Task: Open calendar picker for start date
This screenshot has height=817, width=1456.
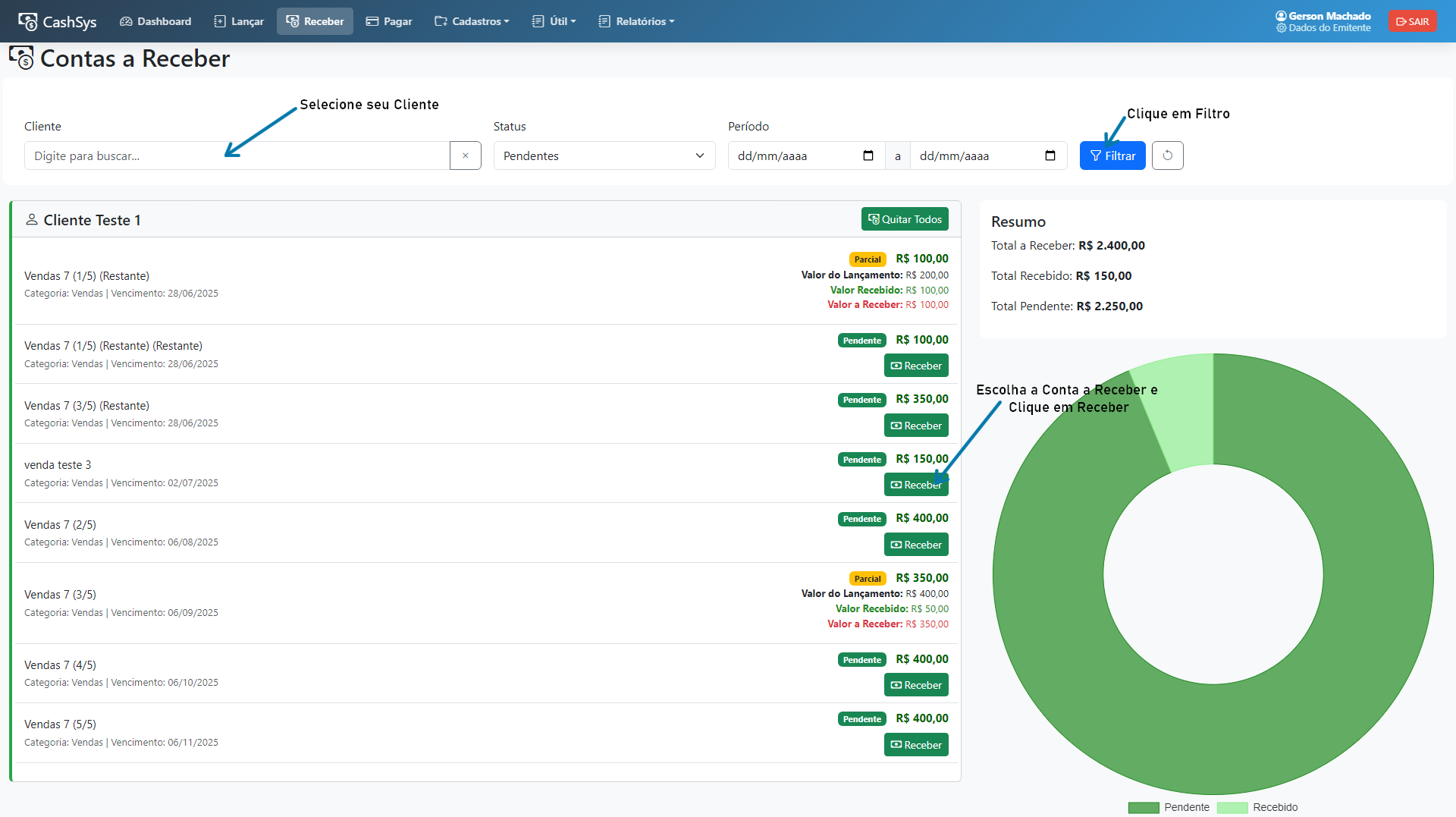Action: [868, 156]
